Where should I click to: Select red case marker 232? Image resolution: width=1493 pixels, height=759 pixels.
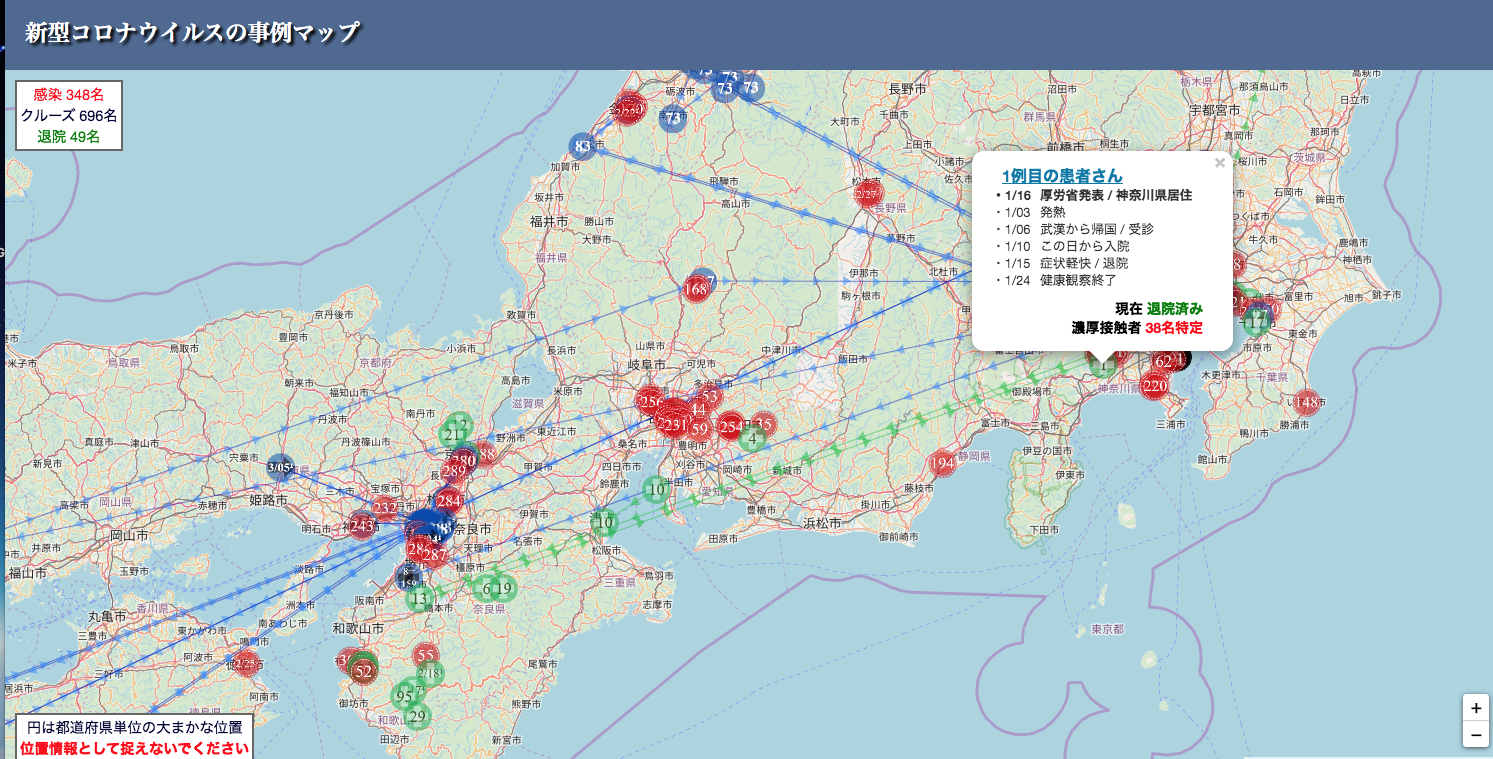[385, 509]
